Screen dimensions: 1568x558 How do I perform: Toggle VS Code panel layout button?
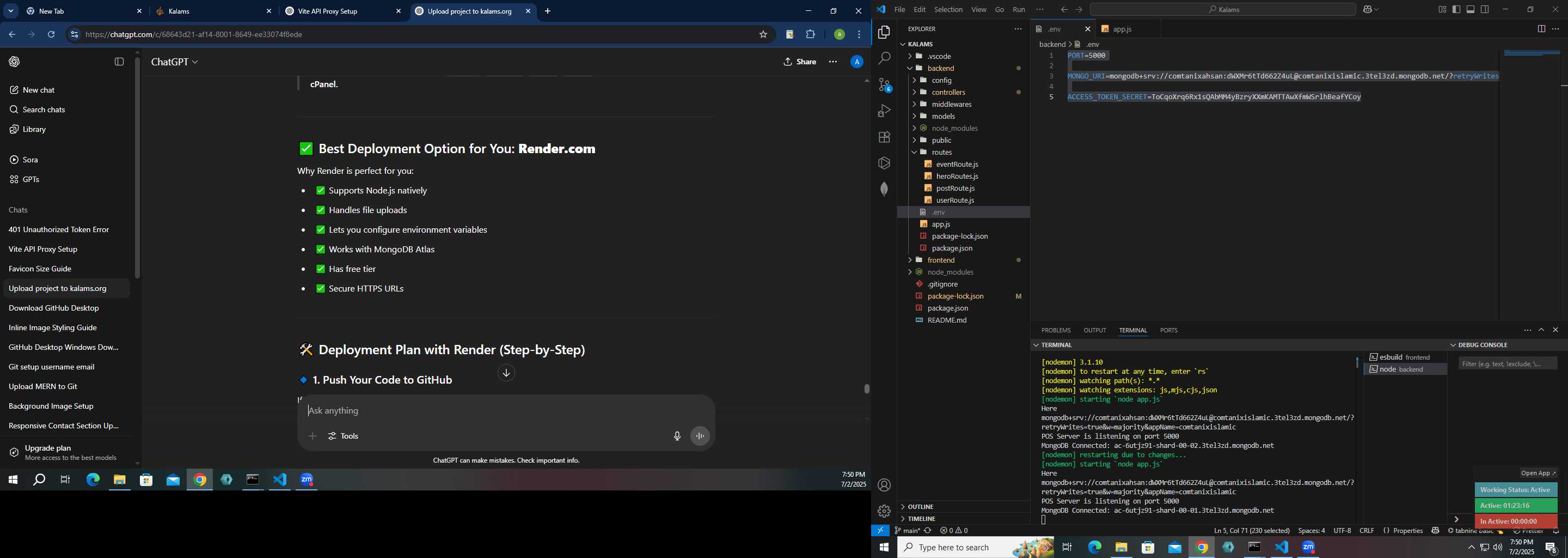(1470, 9)
